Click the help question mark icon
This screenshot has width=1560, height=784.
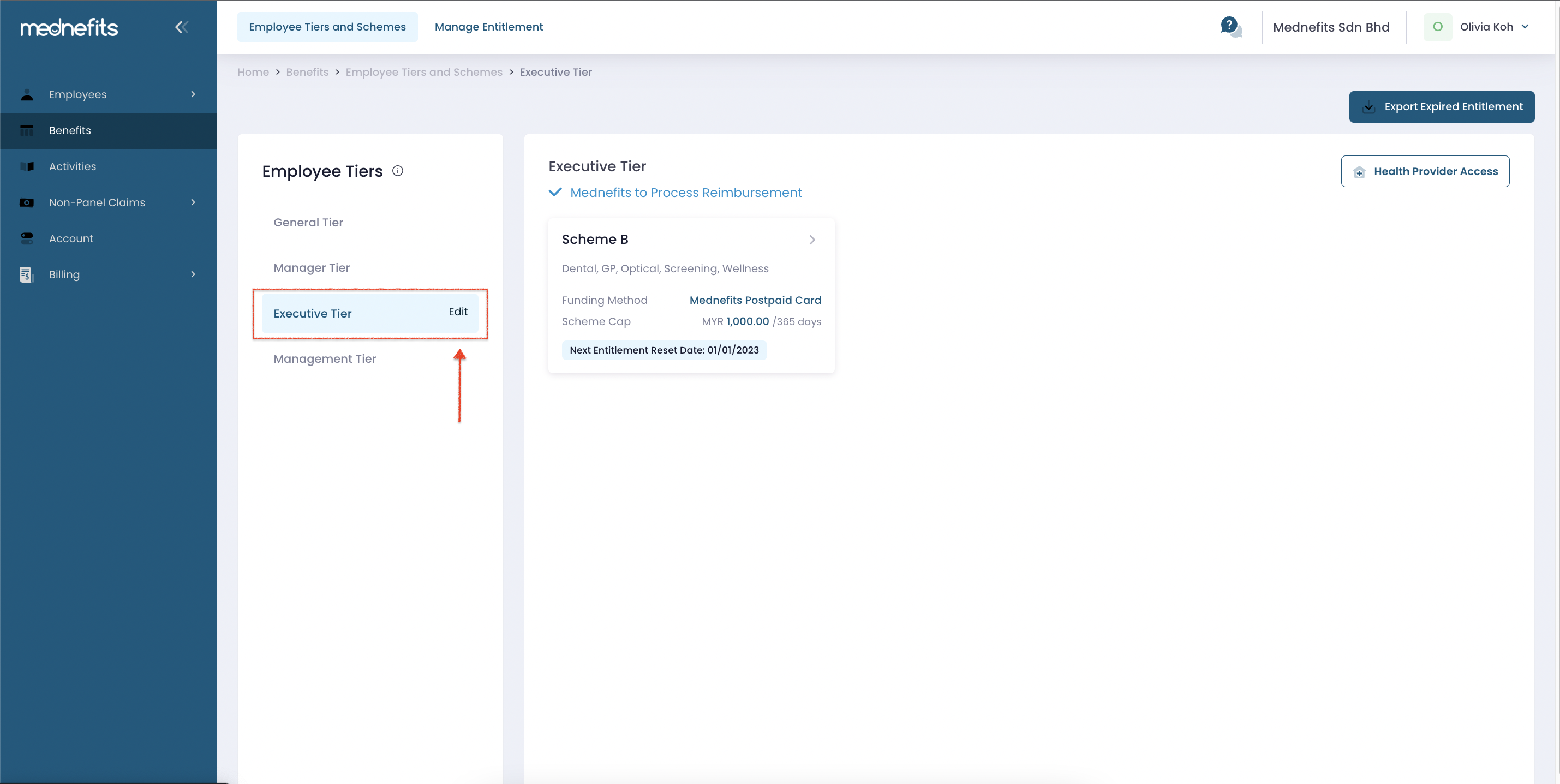1229,26
